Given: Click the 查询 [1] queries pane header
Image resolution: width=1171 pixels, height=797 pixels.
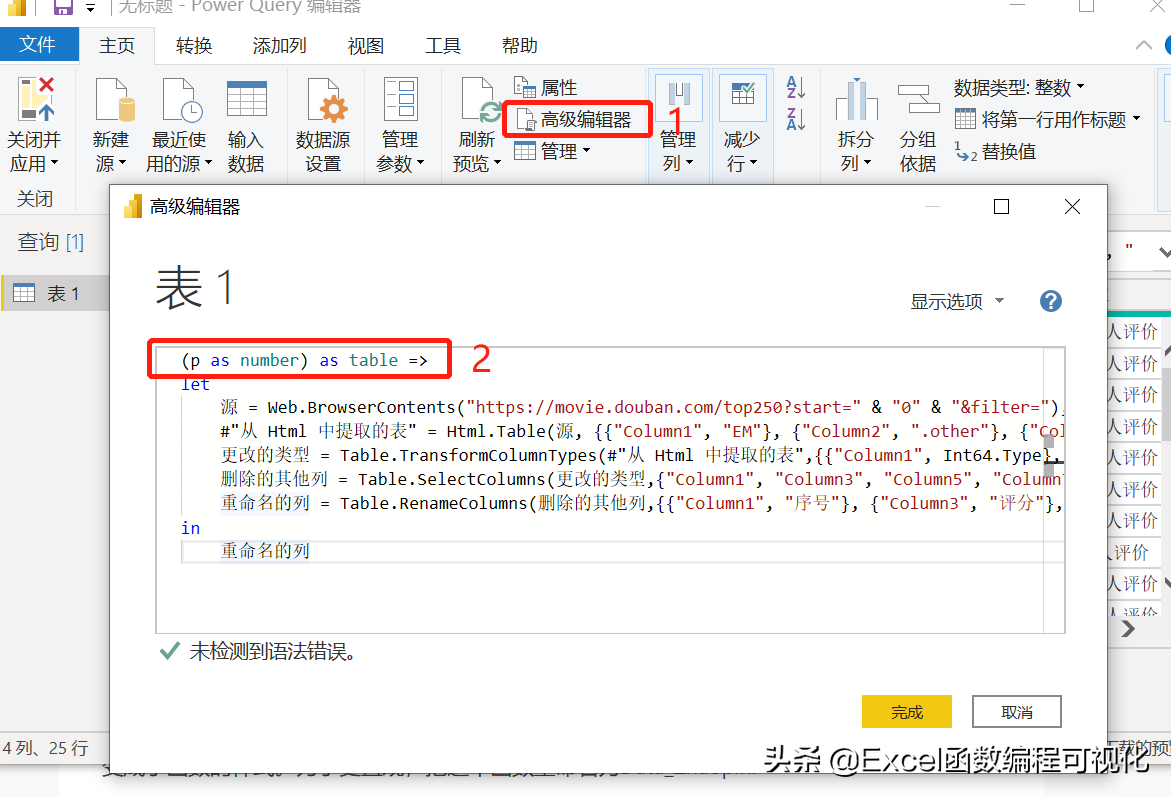Looking at the screenshot, I should 51,242.
